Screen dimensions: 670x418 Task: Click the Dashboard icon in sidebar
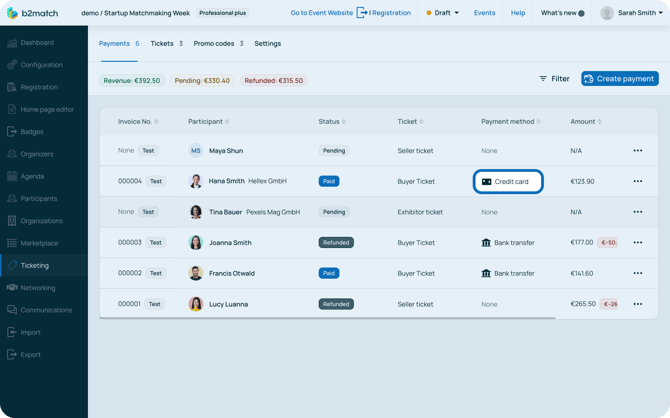click(x=12, y=43)
